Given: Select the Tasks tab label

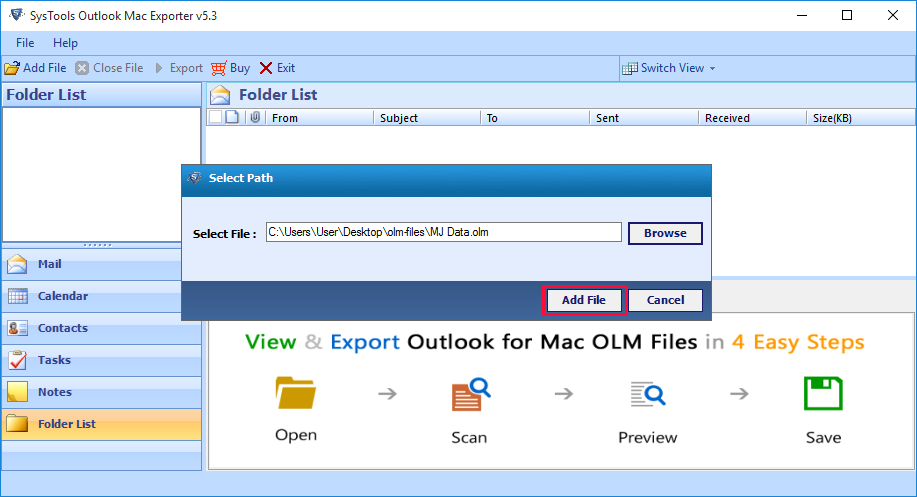Looking at the screenshot, I should tap(54, 360).
